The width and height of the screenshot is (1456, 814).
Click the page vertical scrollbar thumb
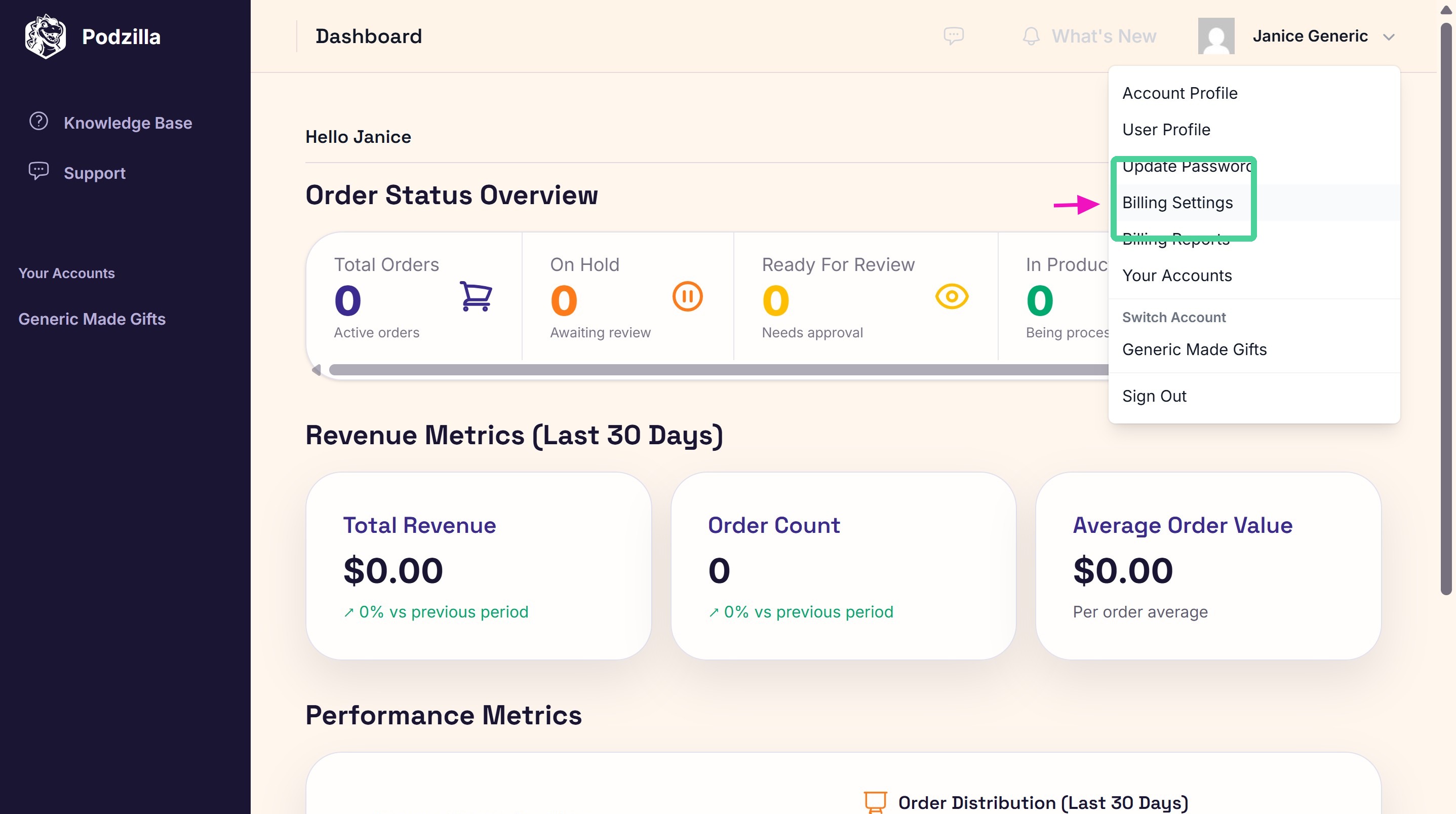click(x=1446, y=308)
